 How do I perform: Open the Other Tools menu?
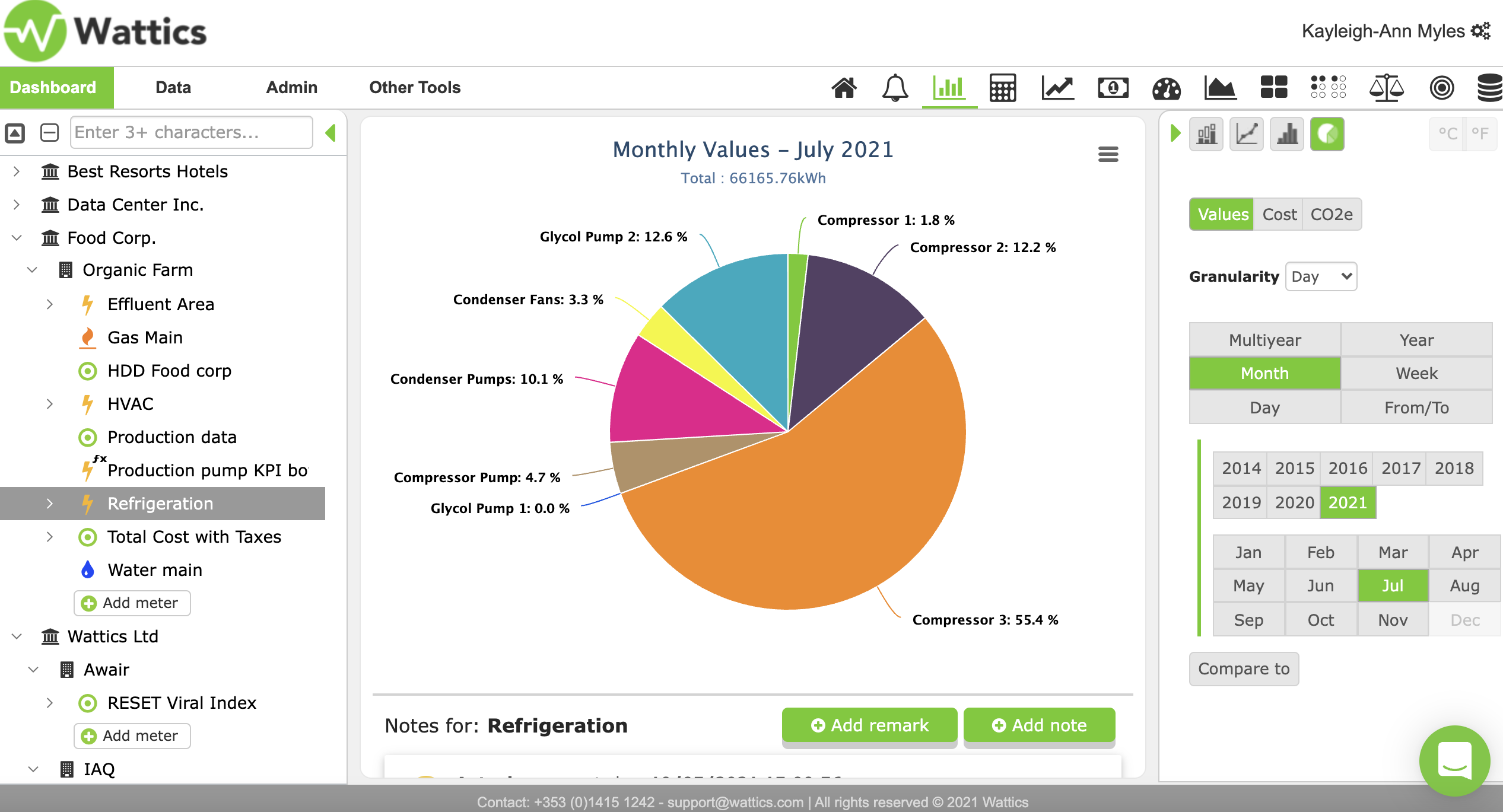tap(415, 88)
